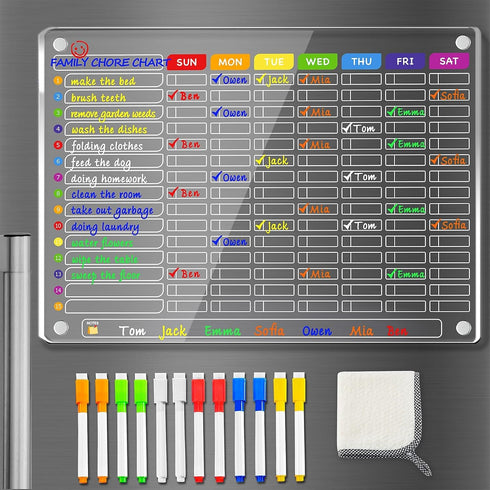Open the TUE day header
490x490 pixels.
tap(274, 61)
